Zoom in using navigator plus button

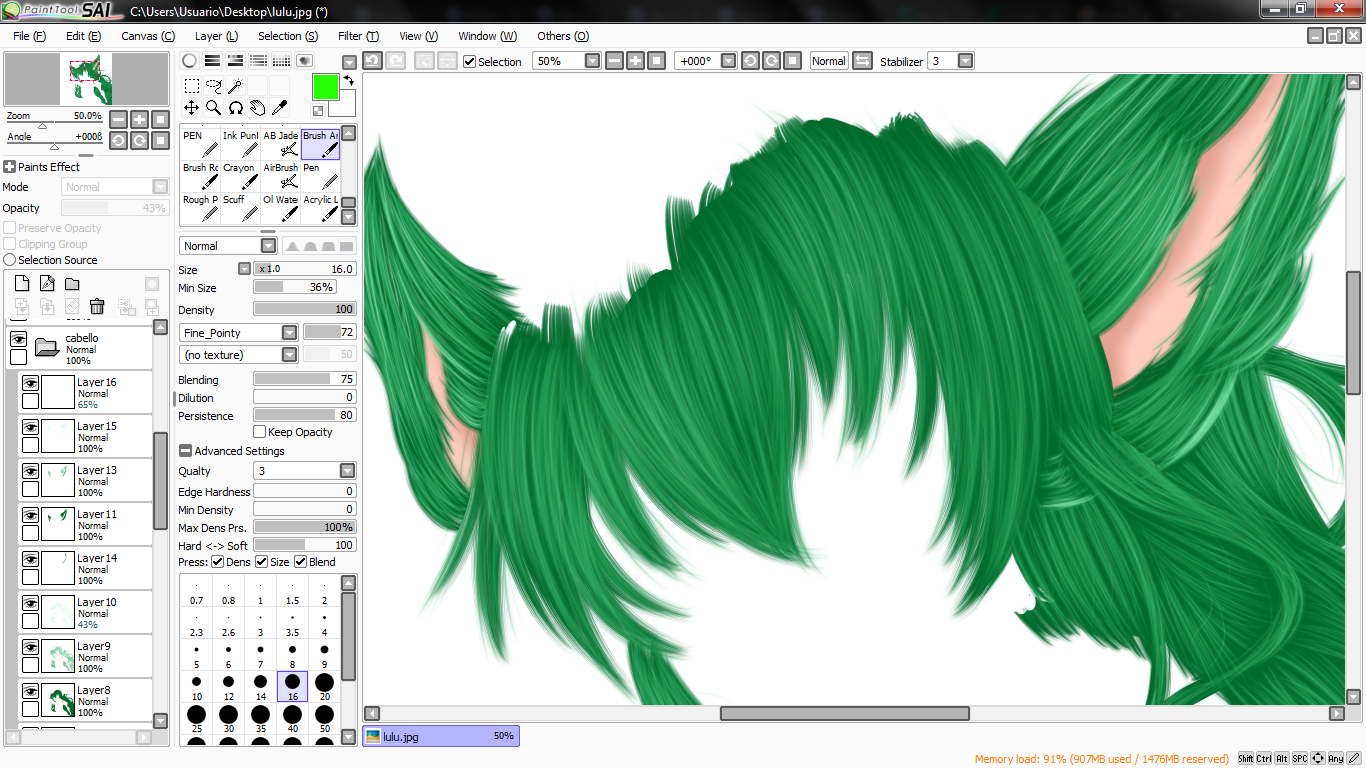tap(139, 119)
